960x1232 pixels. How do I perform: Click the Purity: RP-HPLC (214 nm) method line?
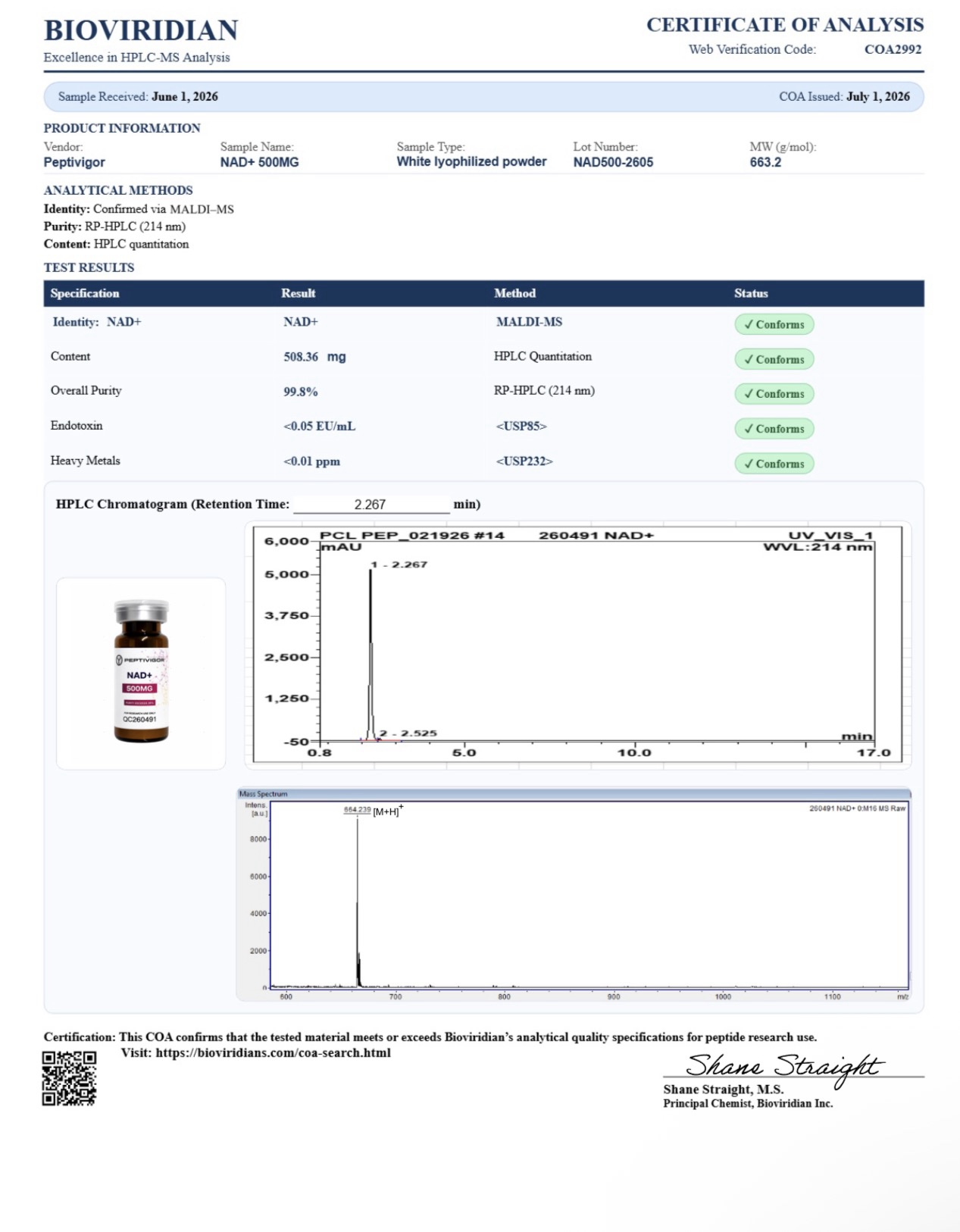(114, 227)
